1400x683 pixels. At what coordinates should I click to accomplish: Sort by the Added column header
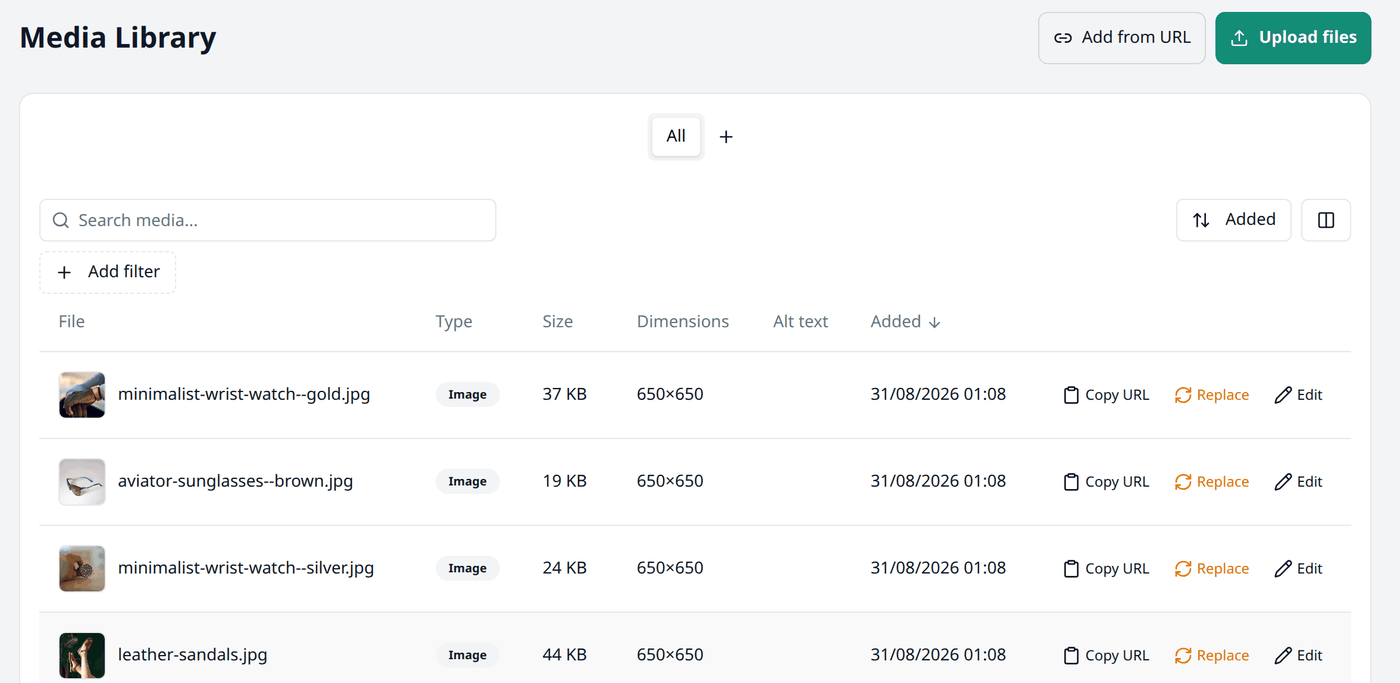click(906, 322)
